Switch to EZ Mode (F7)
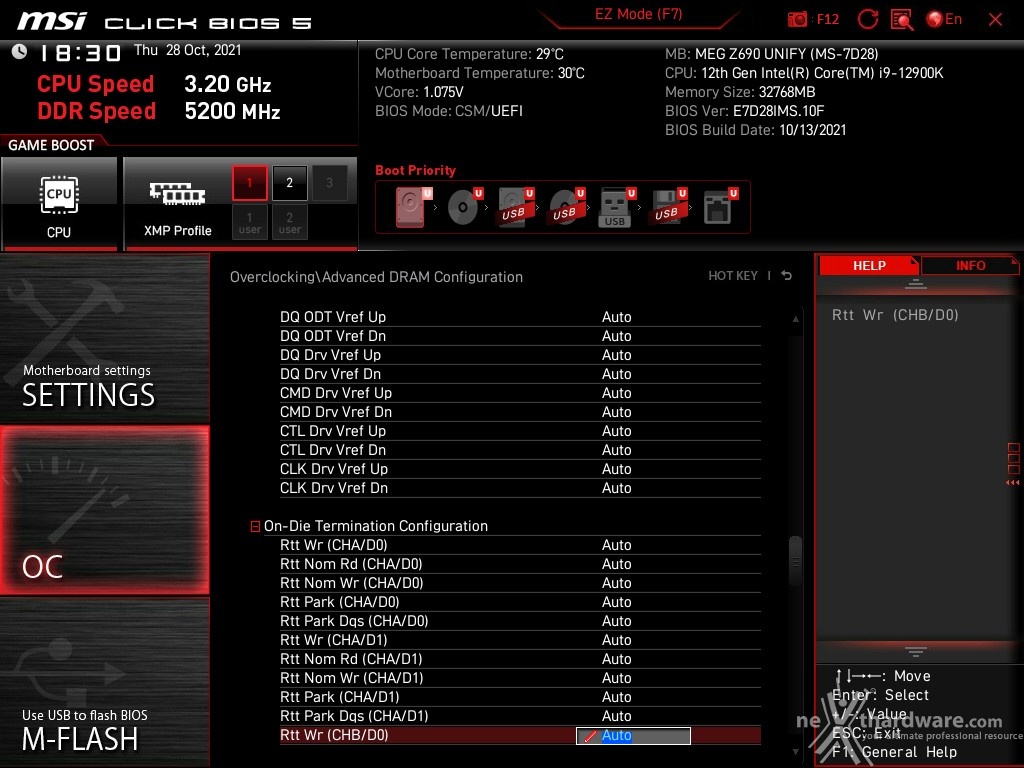Viewport: 1024px width, 768px height. point(639,14)
